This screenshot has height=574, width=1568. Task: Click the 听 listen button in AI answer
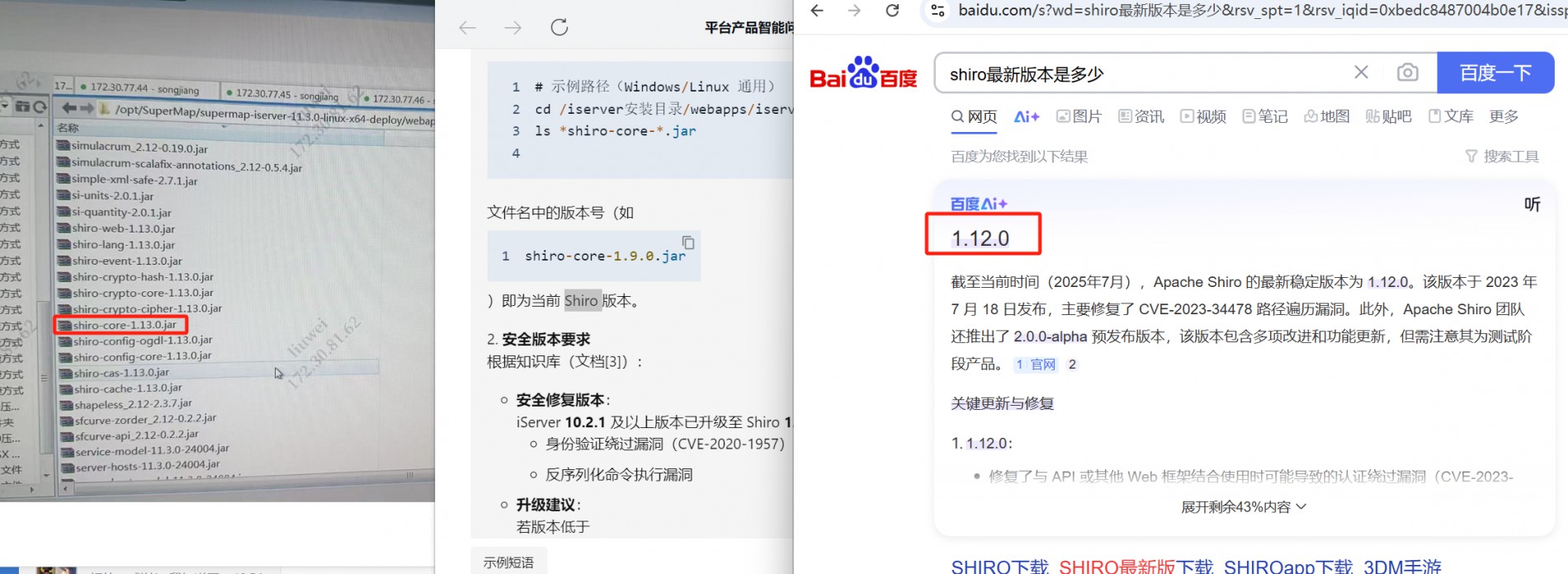[x=1532, y=205]
